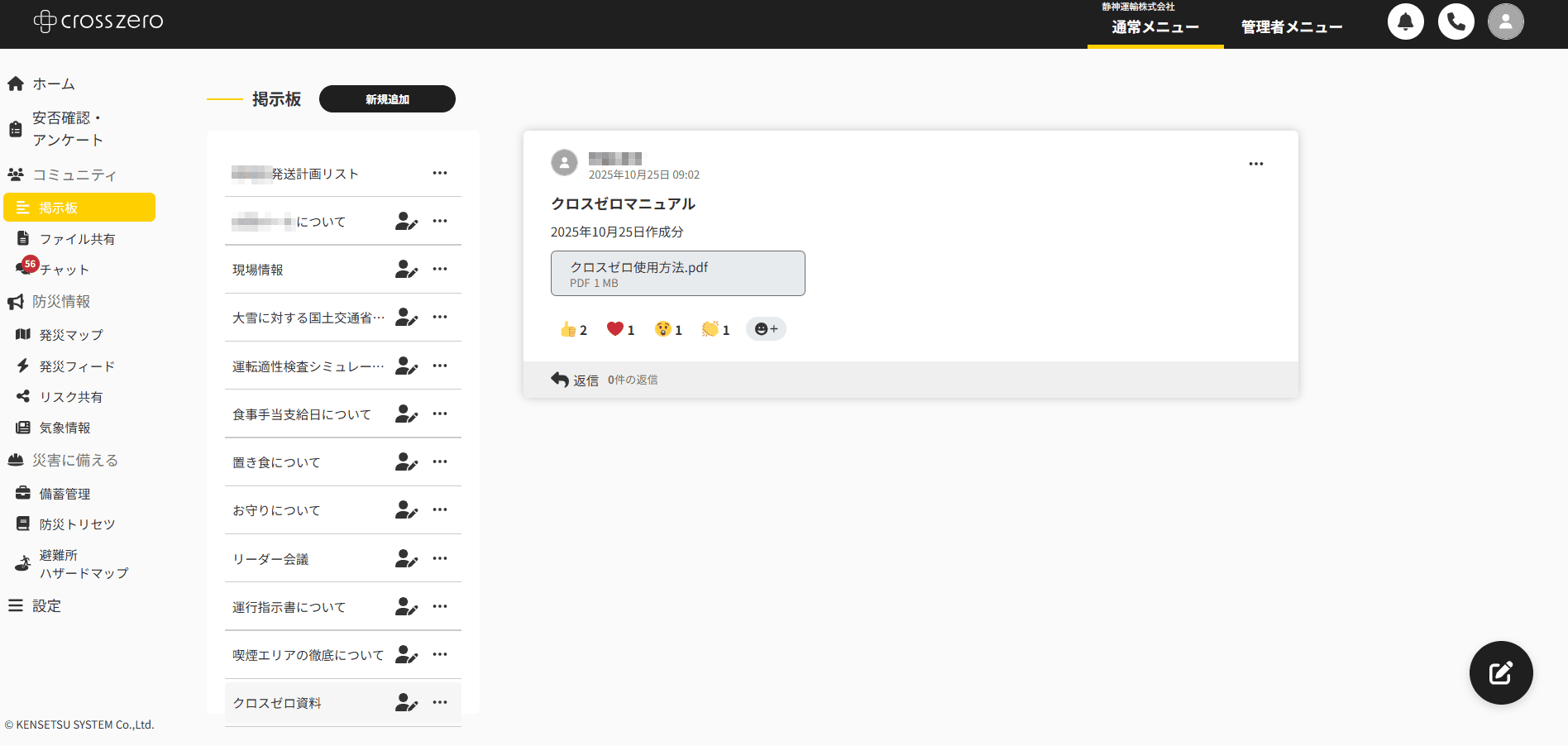The width and height of the screenshot is (1568, 746).
Task: Expand options menu for リーダー会議 topic
Action: 440,558
